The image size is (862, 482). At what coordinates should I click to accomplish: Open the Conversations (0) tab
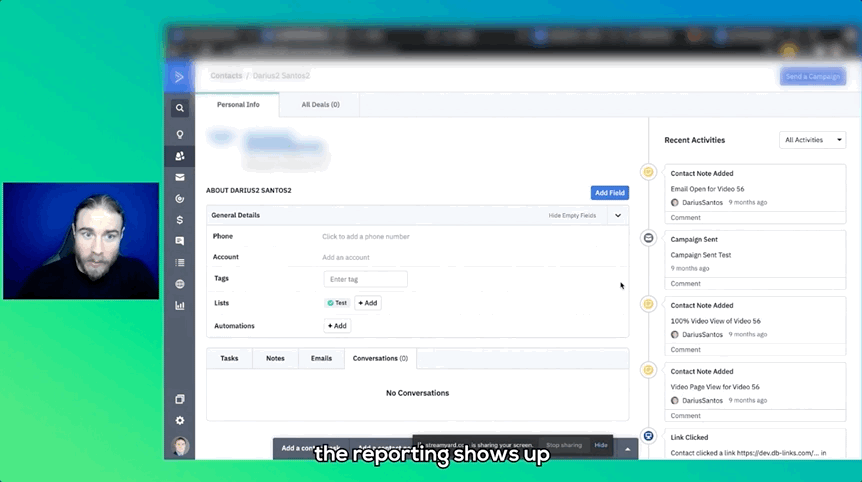tap(380, 358)
